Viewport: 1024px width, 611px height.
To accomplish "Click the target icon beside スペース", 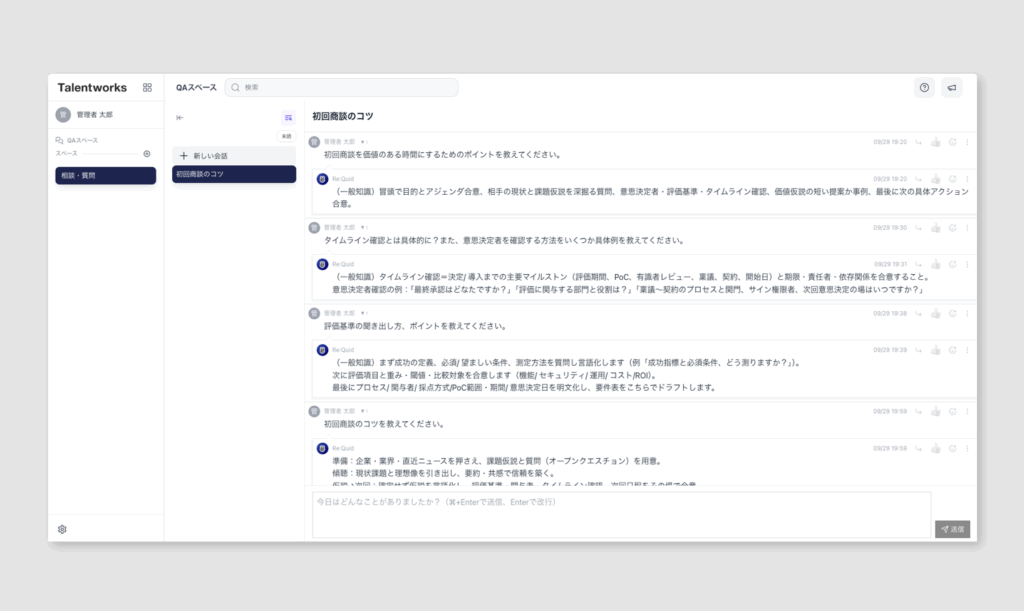I will point(147,154).
